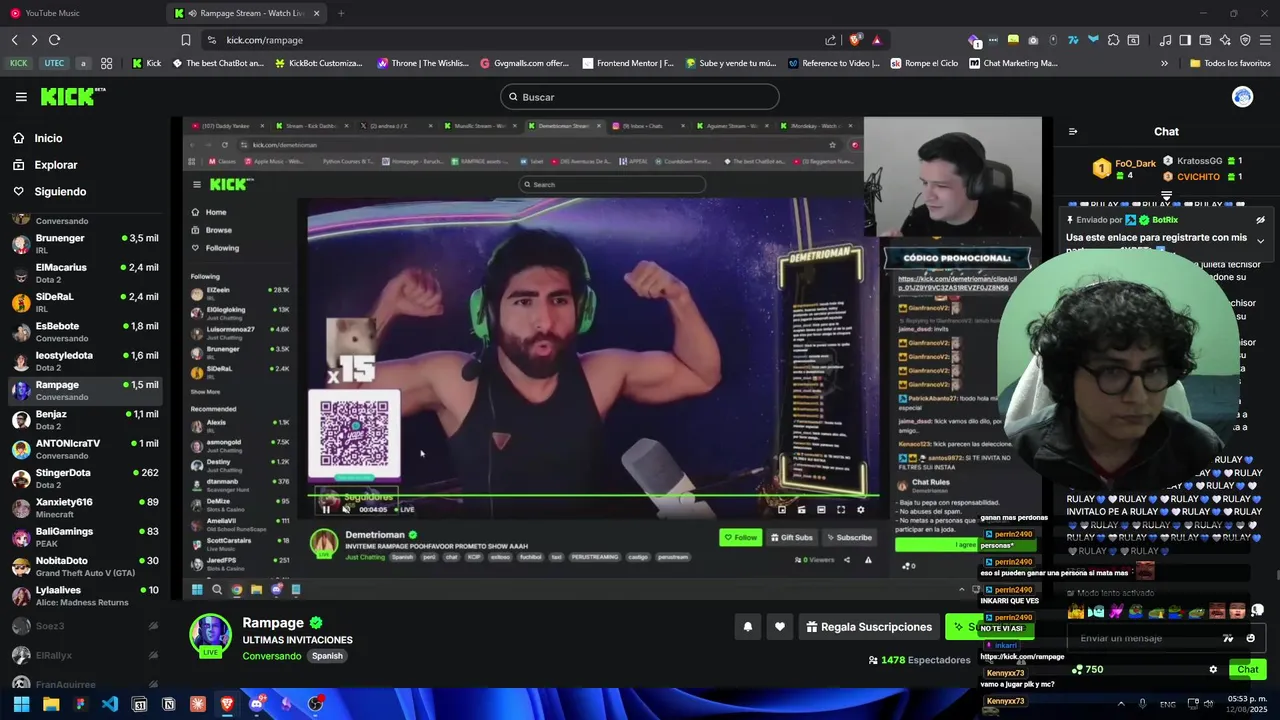Click the Rampage channel name heading
1280x720 pixels.
(273, 623)
